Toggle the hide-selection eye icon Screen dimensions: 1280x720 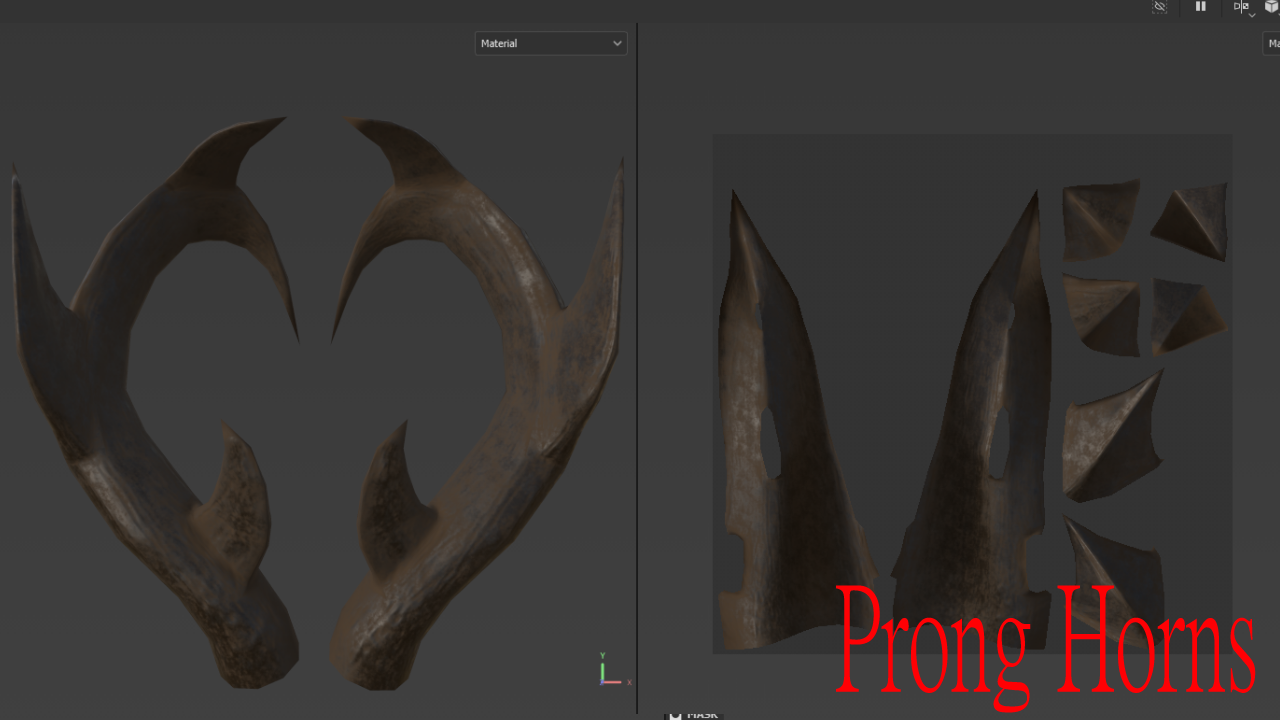coord(1160,7)
